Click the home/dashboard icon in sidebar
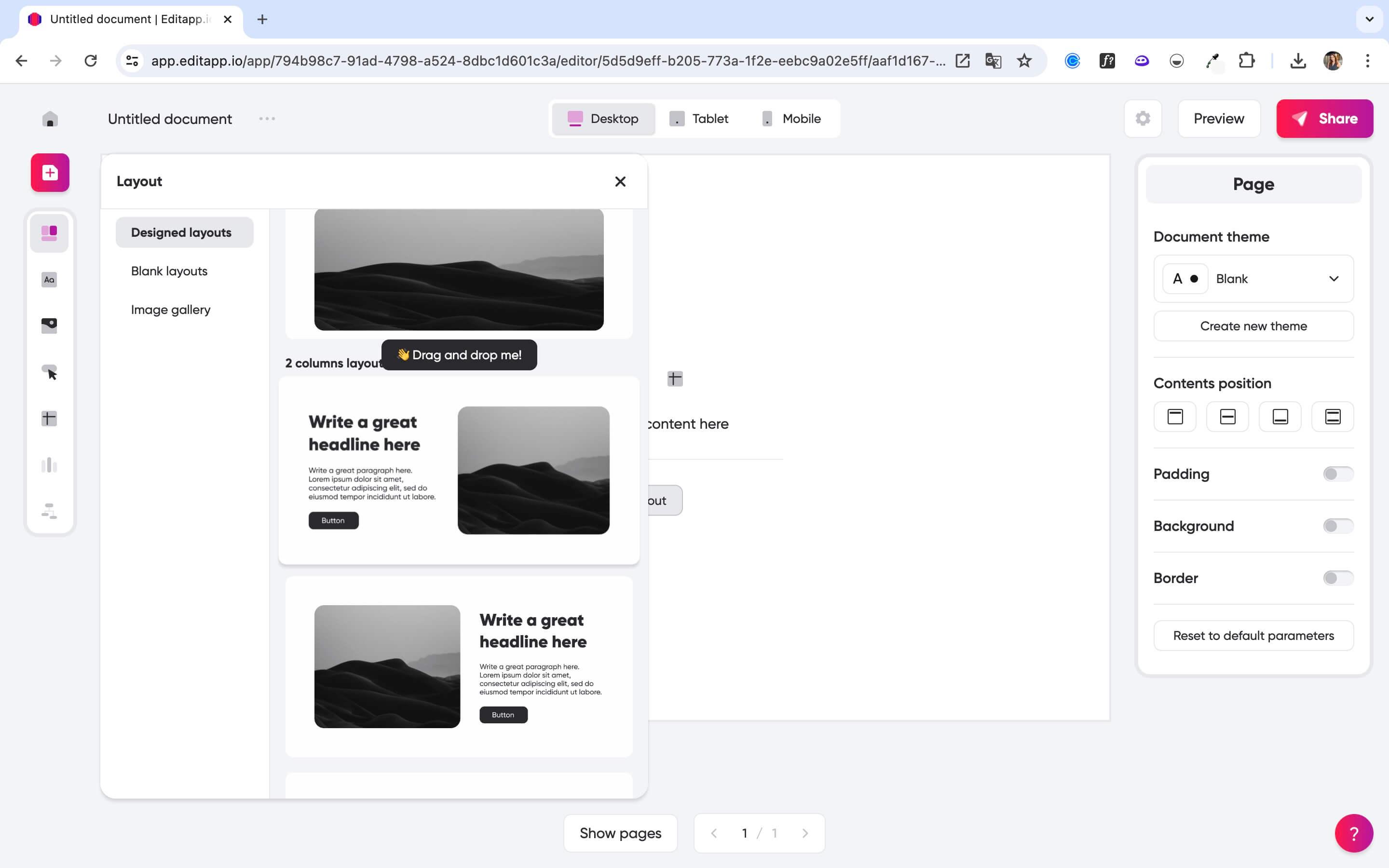 point(50,118)
